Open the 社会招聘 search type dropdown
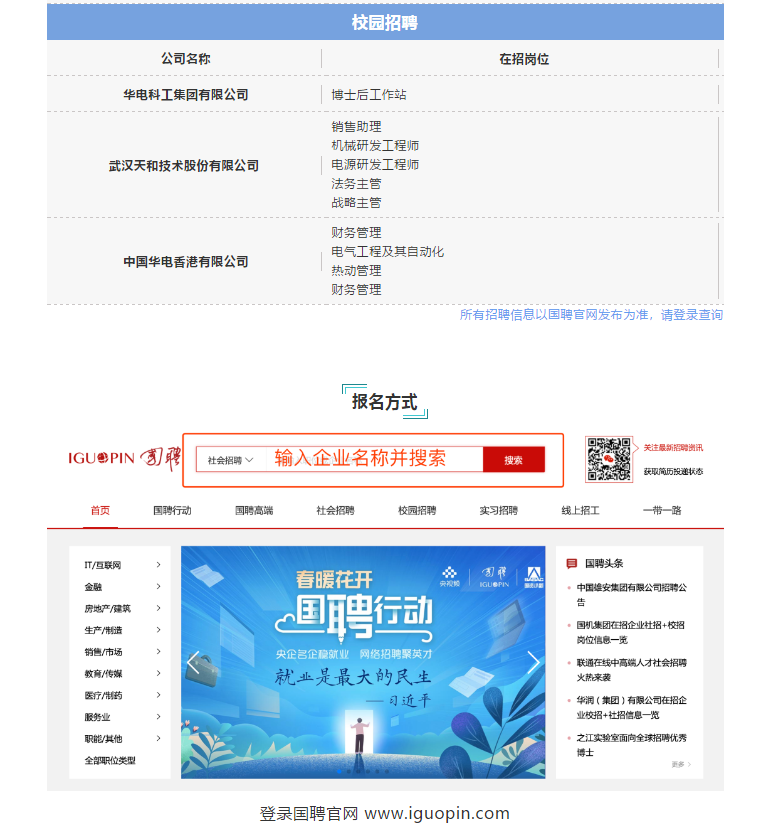The height and width of the screenshot is (829, 776). coord(231,460)
